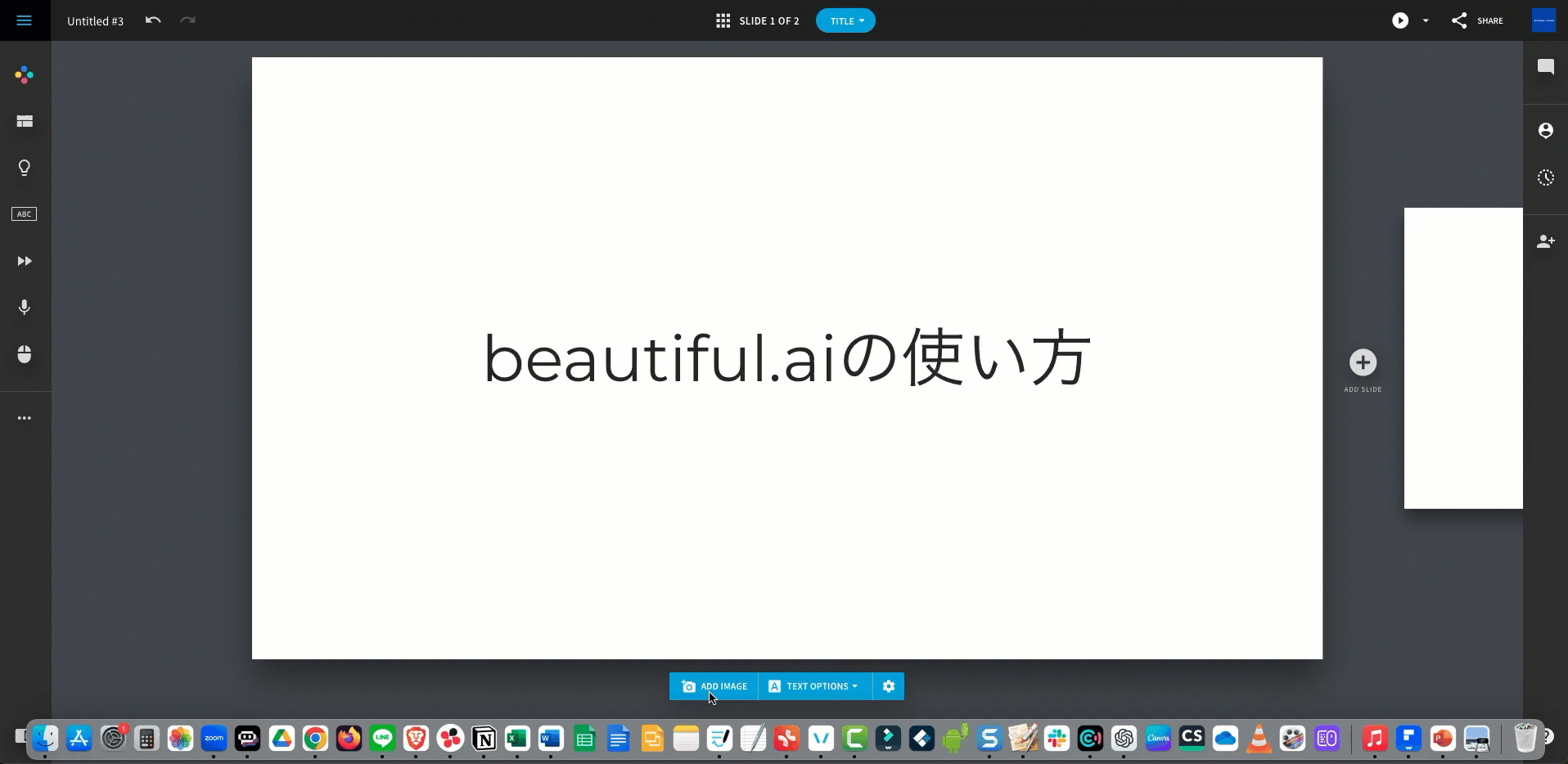Image resolution: width=1568 pixels, height=764 pixels.
Task: Click the microphone audio icon
Action: [x=25, y=308]
